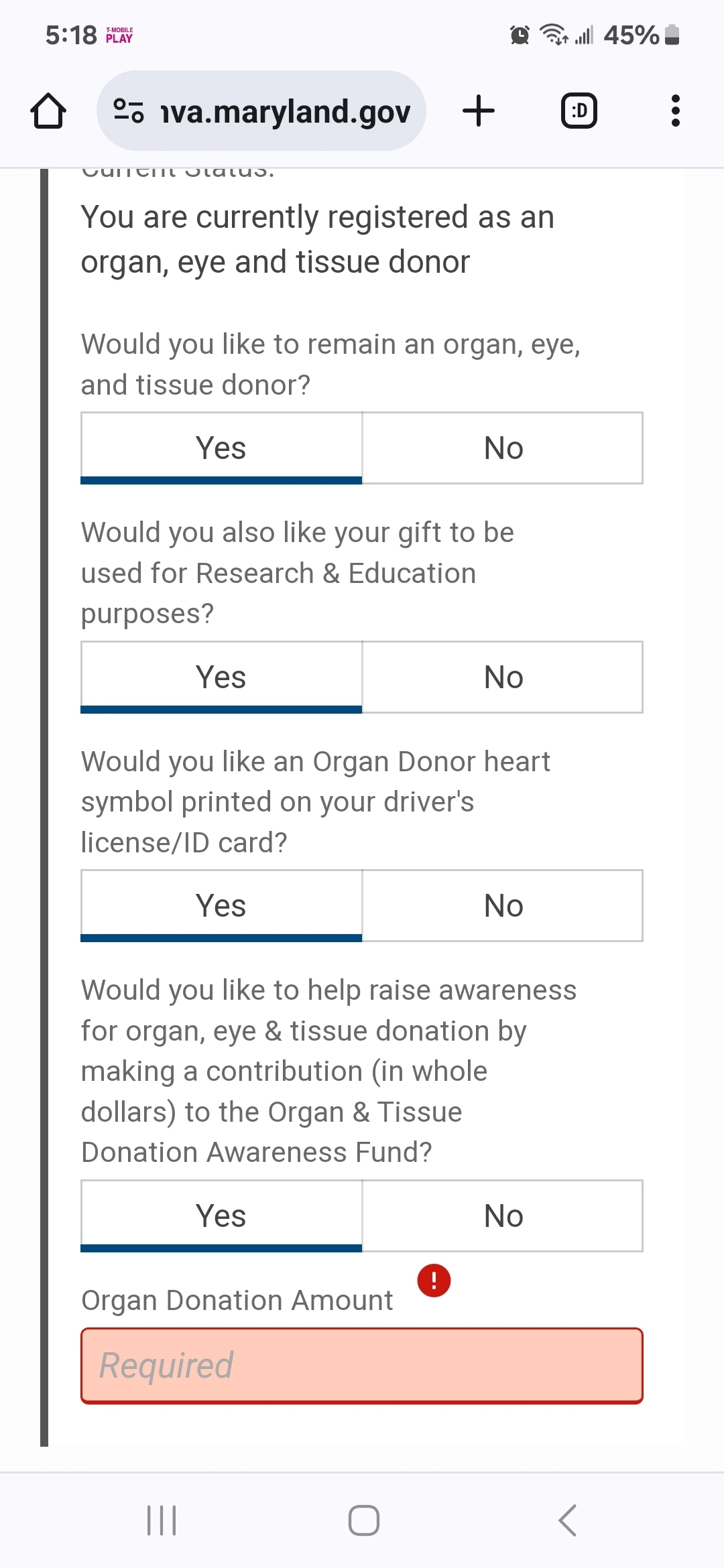Choose No for Research & Education use
The image size is (724, 1568).
pos(503,677)
